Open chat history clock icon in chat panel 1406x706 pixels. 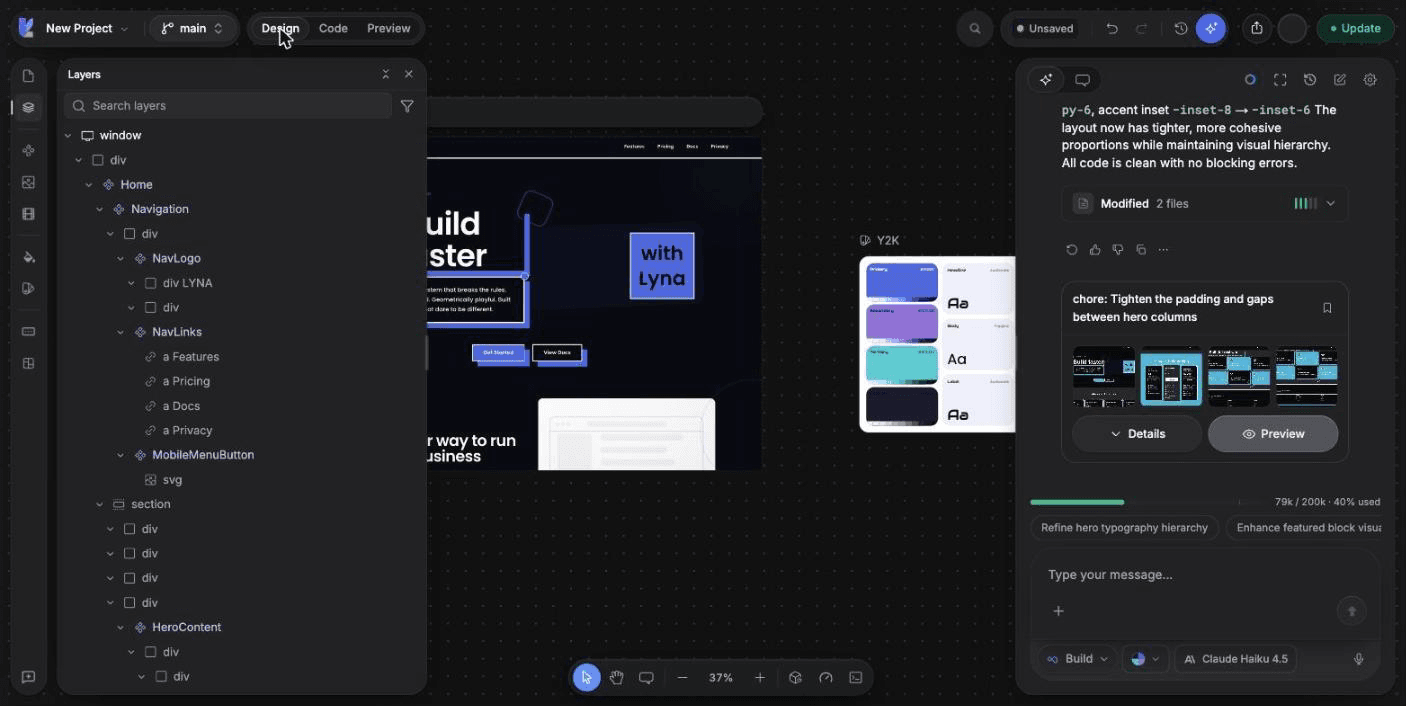[1310, 80]
